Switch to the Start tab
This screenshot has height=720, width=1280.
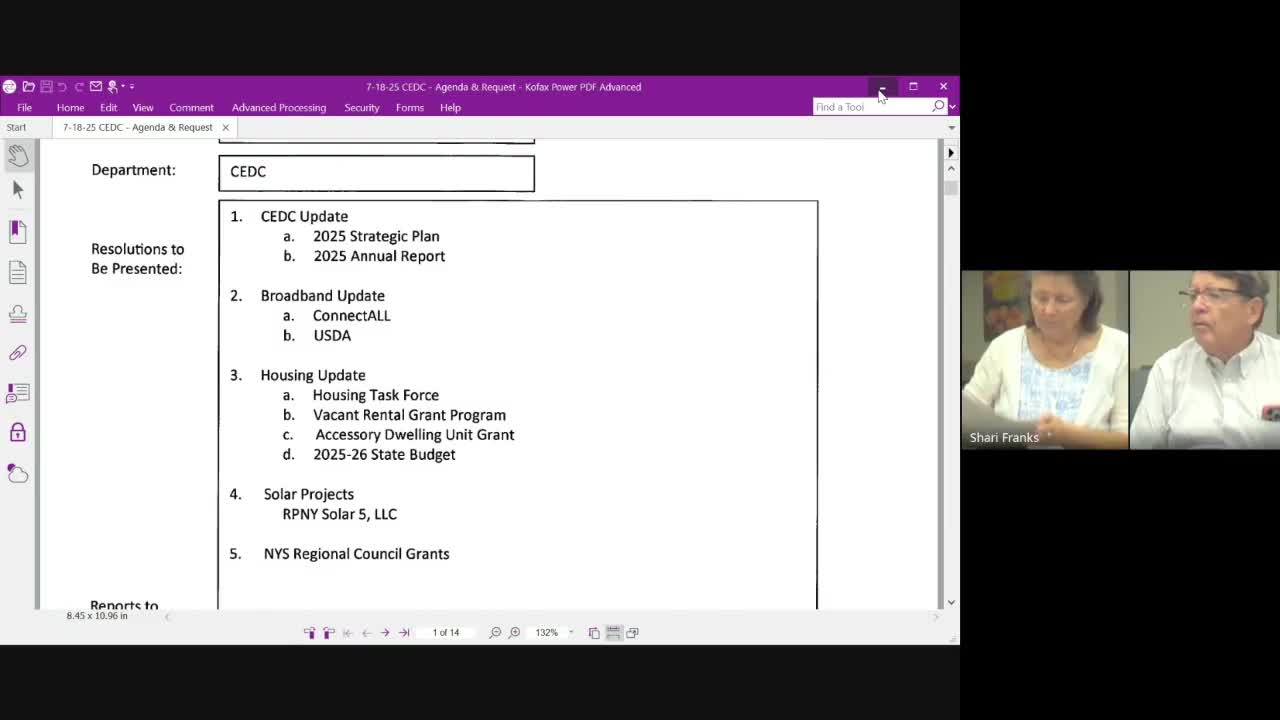(16, 127)
